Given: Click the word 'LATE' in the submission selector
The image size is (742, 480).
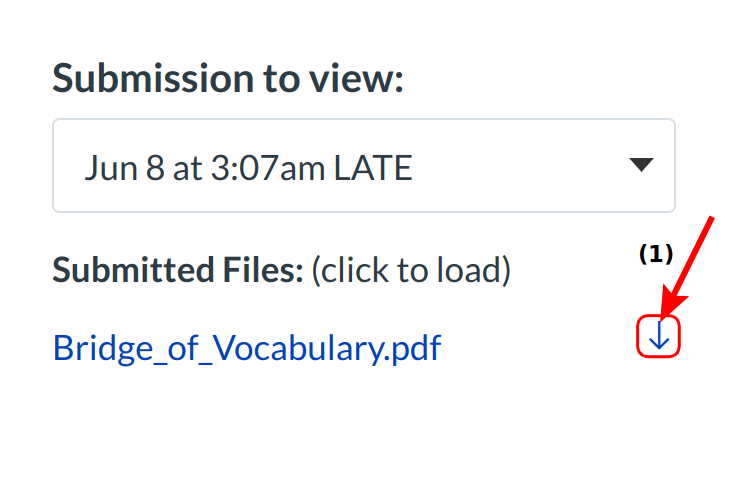Looking at the screenshot, I should click(372, 167).
